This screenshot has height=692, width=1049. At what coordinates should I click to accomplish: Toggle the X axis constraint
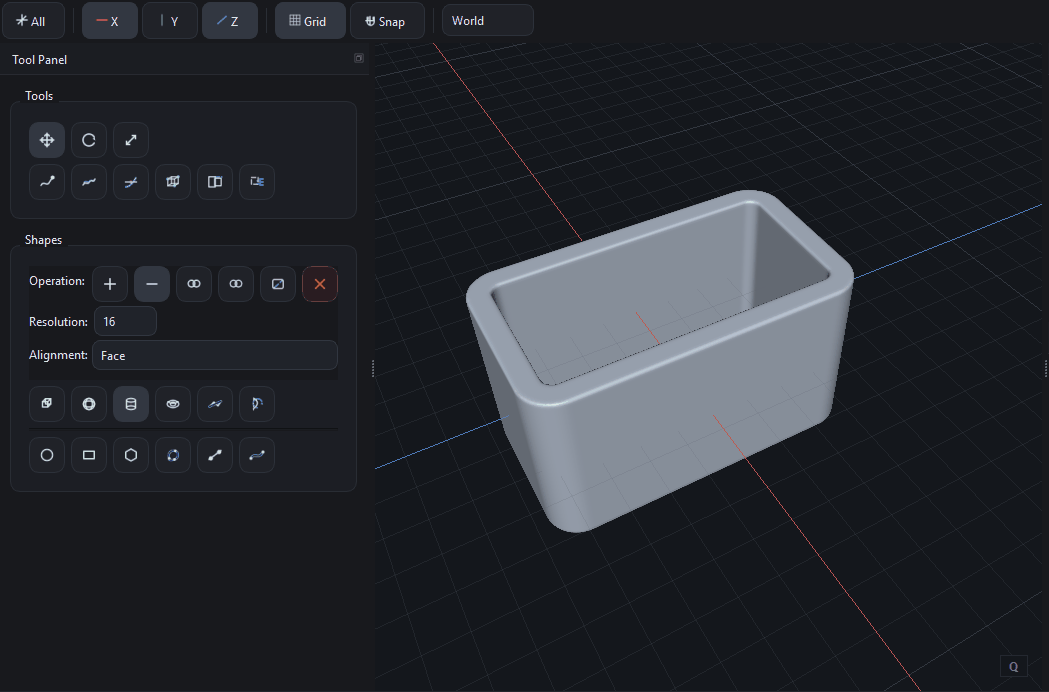pyautogui.click(x=110, y=21)
